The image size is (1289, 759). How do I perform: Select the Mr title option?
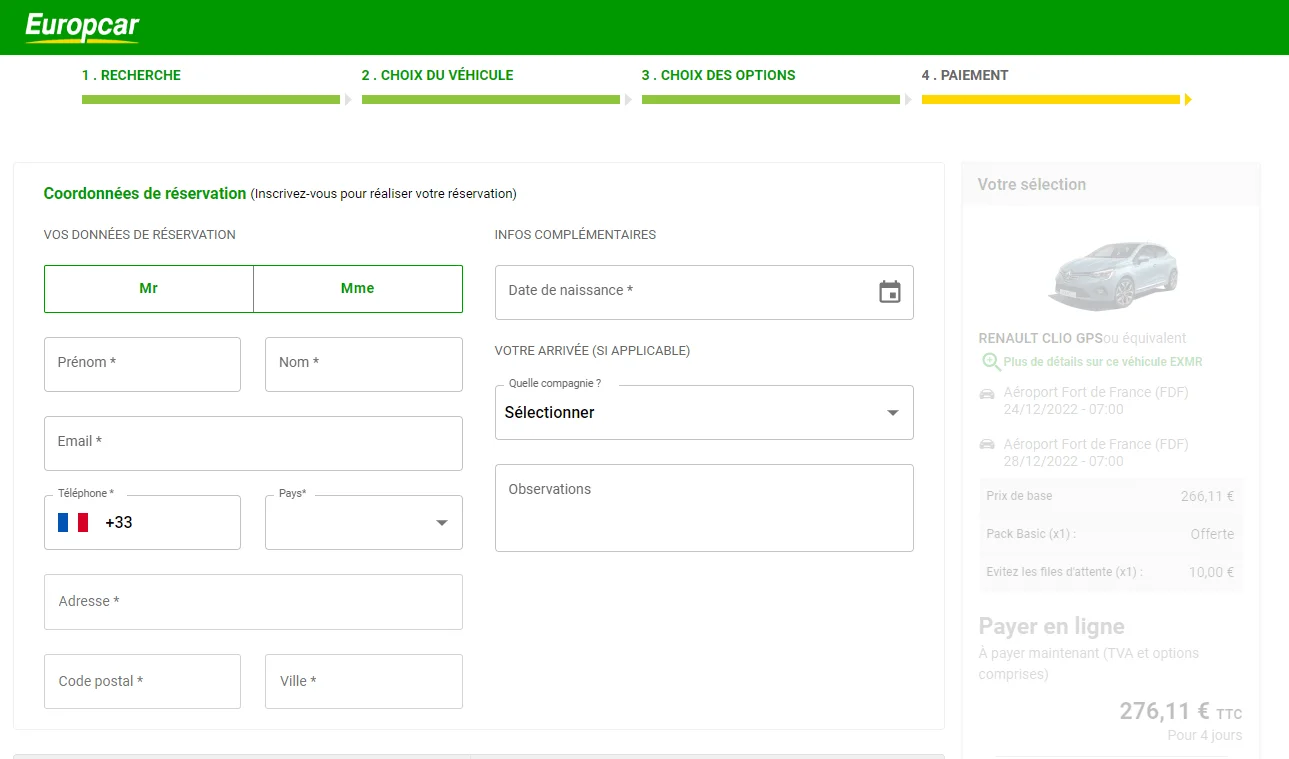(x=149, y=288)
